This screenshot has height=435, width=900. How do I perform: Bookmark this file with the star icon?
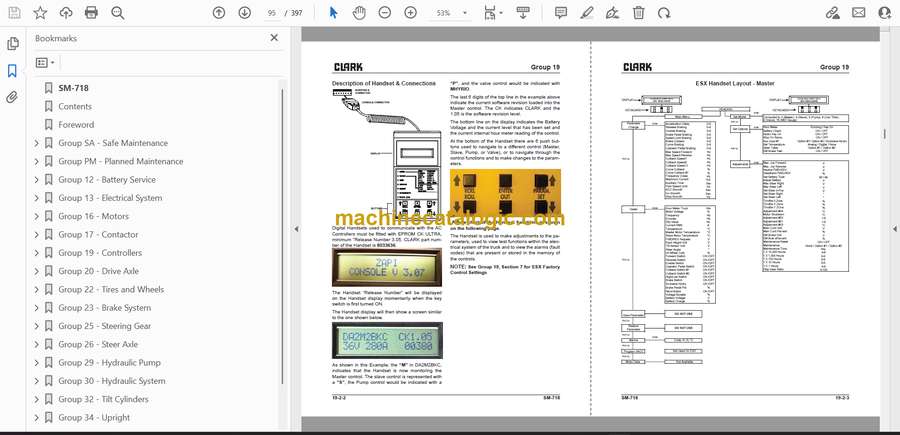click(40, 13)
